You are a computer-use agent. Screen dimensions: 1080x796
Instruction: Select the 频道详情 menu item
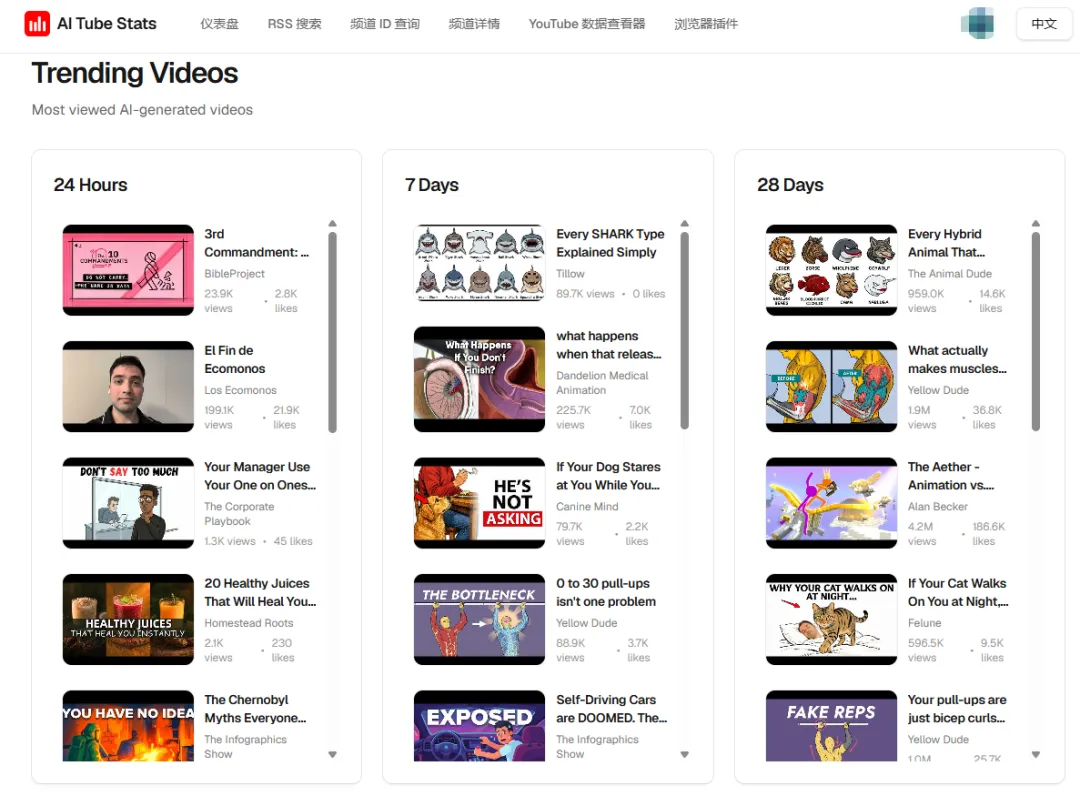[474, 24]
